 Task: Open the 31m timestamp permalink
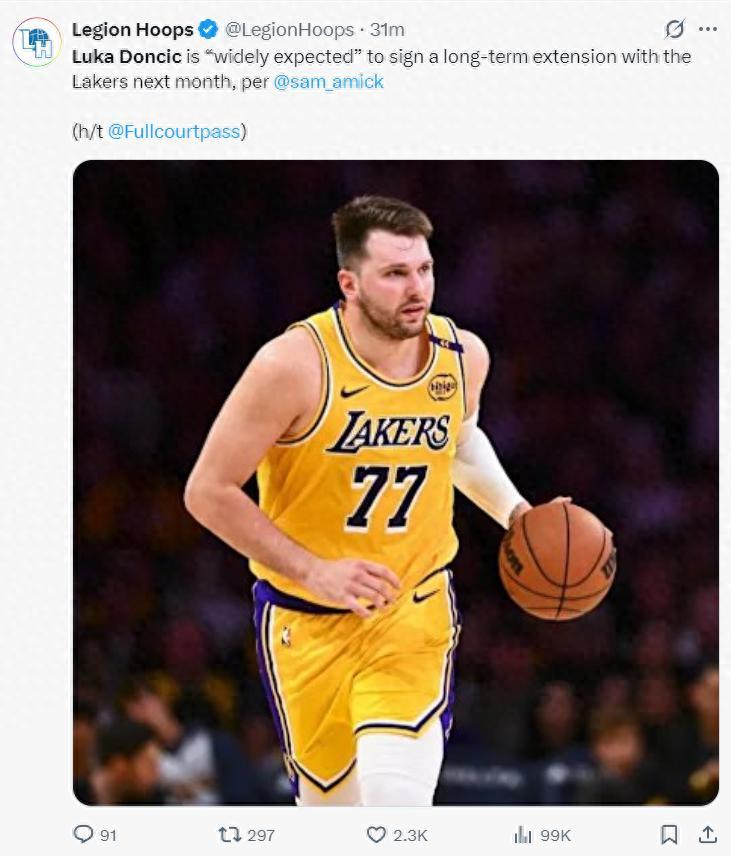[x=387, y=30]
